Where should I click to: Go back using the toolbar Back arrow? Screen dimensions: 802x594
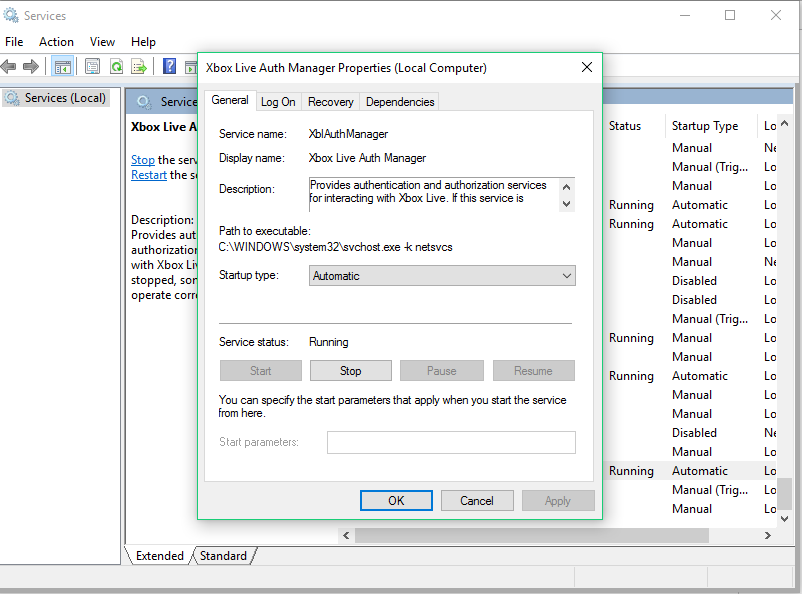tap(9, 67)
